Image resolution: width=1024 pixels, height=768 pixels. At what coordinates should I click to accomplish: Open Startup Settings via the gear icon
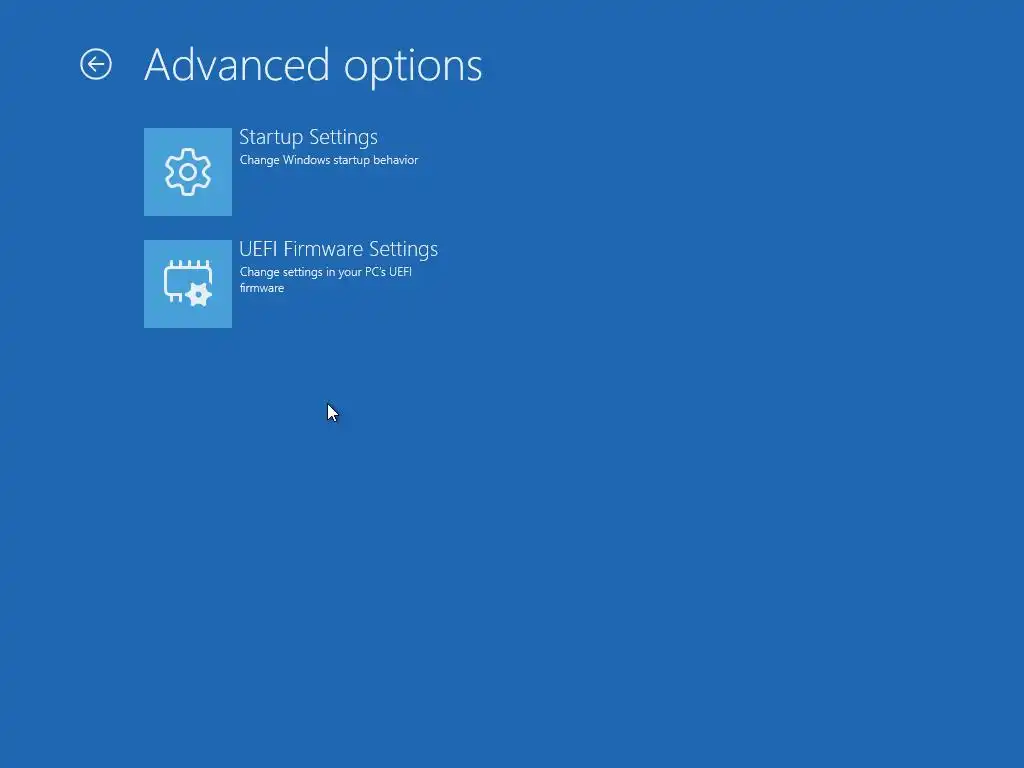coord(188,172)
